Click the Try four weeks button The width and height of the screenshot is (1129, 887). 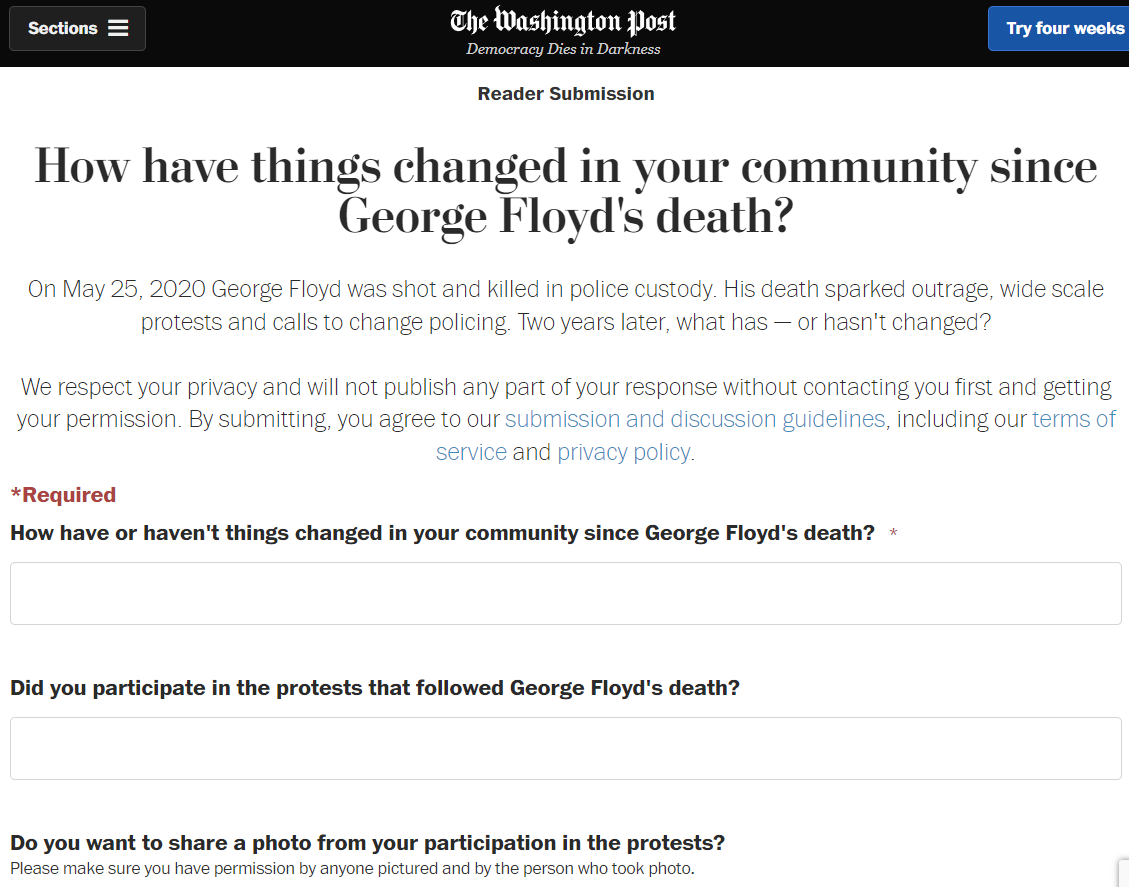tap(1058, 28)
